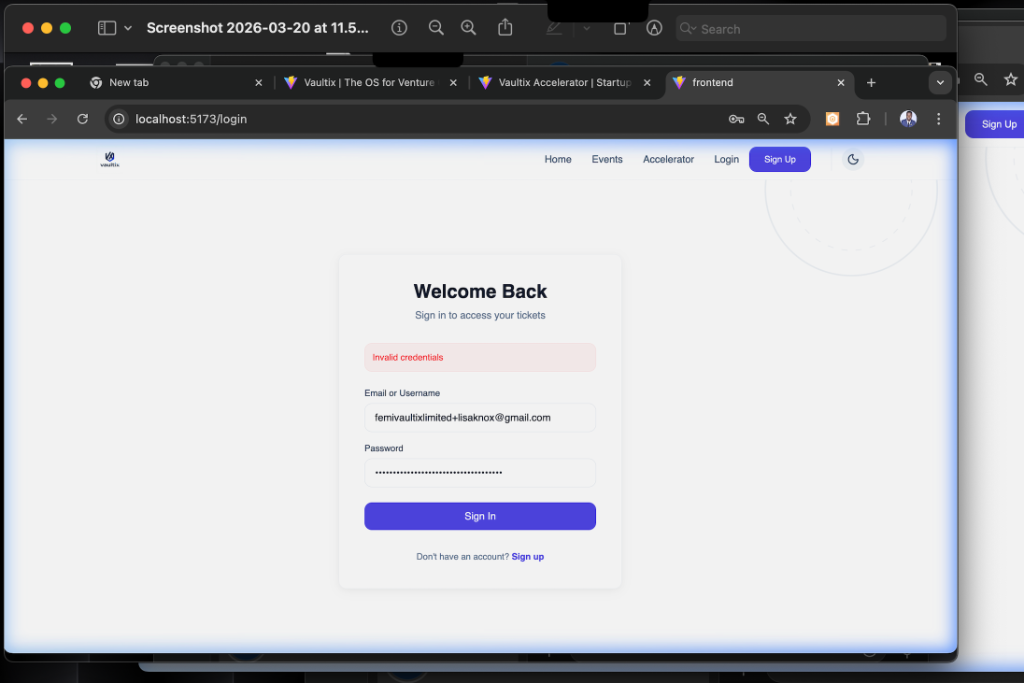Click the password key icon in Chrome's address bar
Screen dimensions: 1024x683
click(x=736, y=118)
